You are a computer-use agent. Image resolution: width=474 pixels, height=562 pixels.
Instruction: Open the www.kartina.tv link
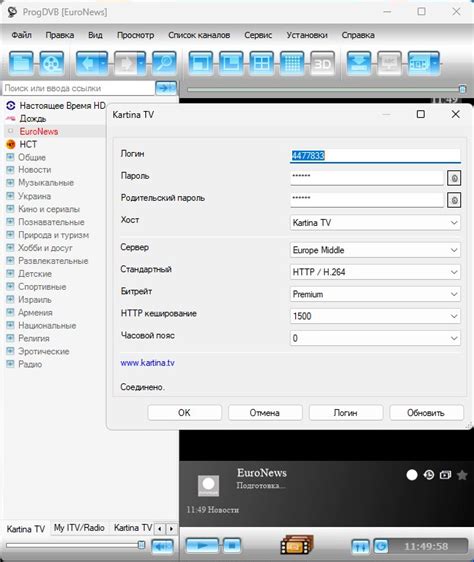pos(147,363)
